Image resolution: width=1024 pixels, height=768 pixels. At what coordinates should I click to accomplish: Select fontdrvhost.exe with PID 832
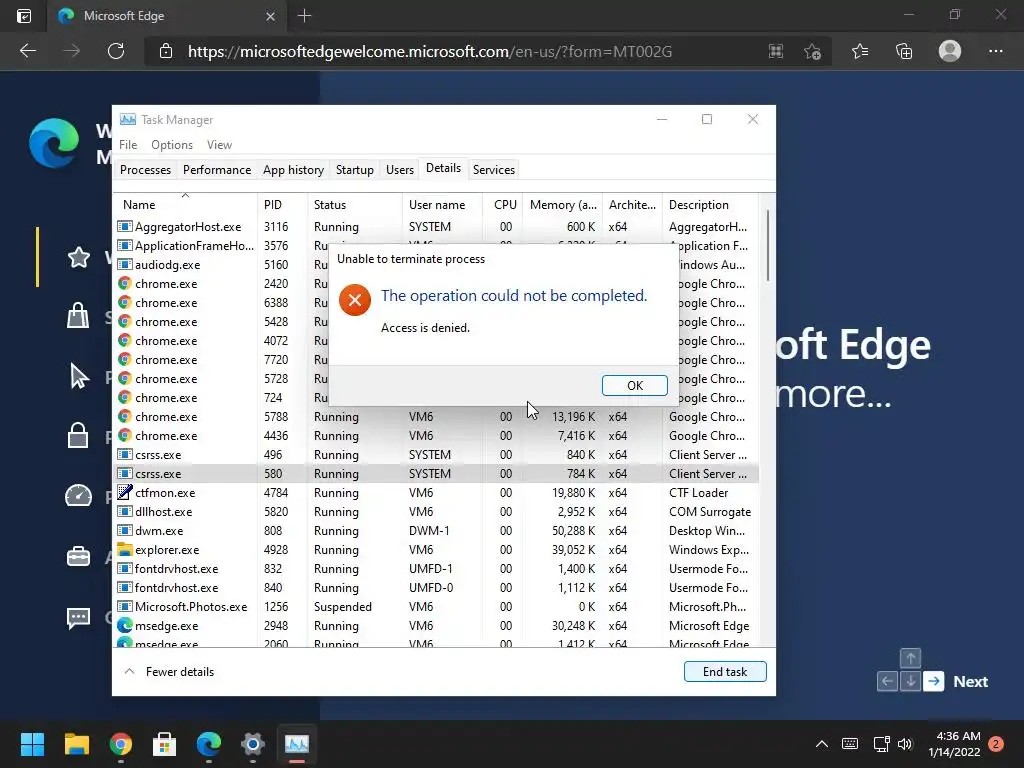click(x=436, y=568)
